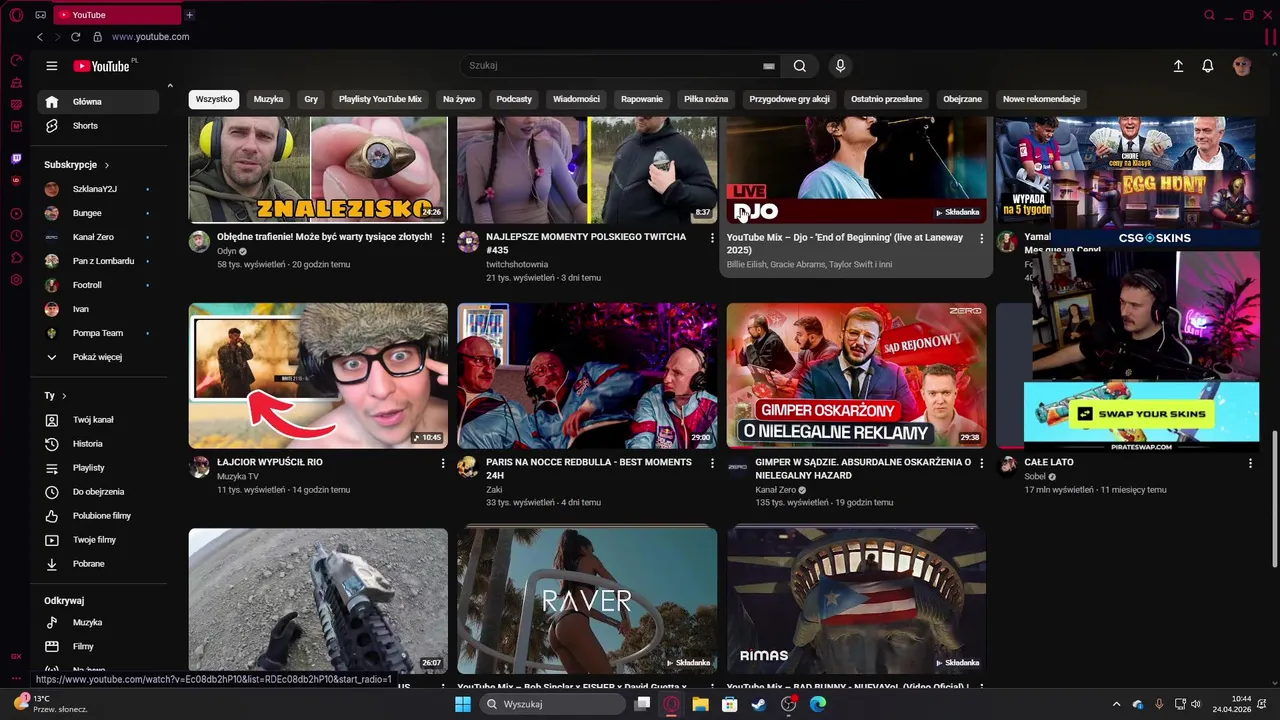Open a new browser tab

(189, 15)
